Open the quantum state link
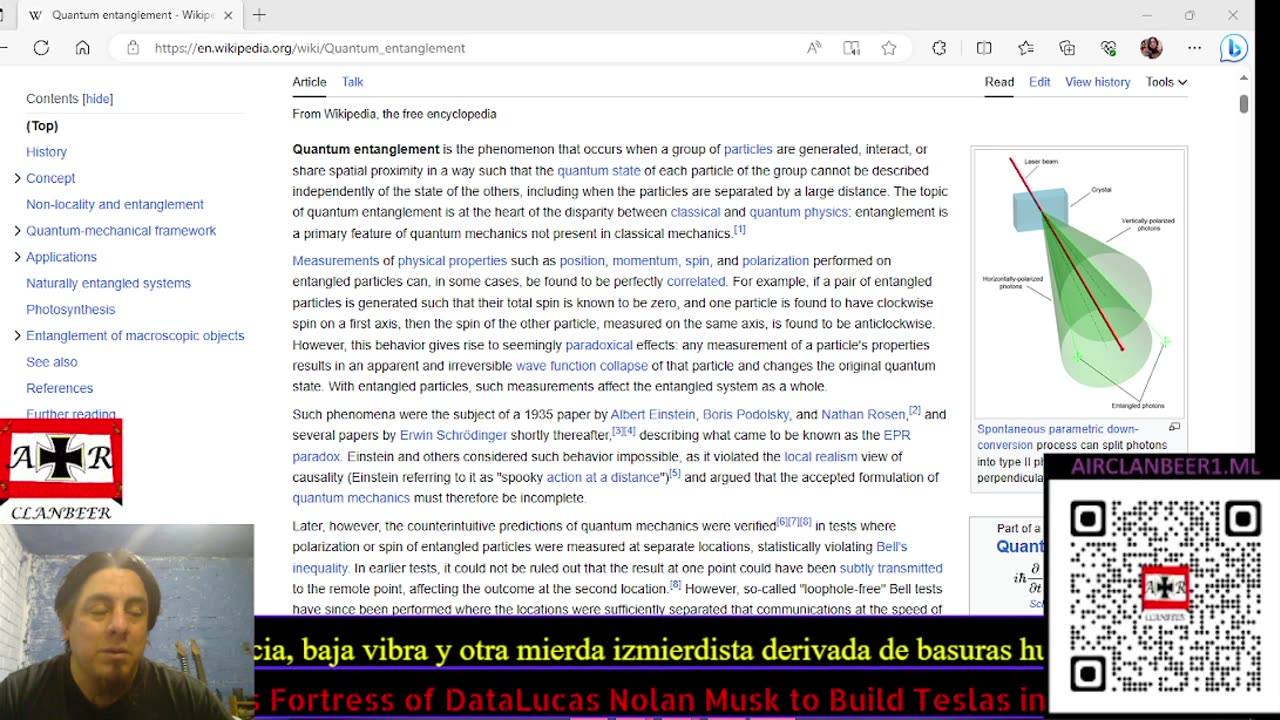 599,171
